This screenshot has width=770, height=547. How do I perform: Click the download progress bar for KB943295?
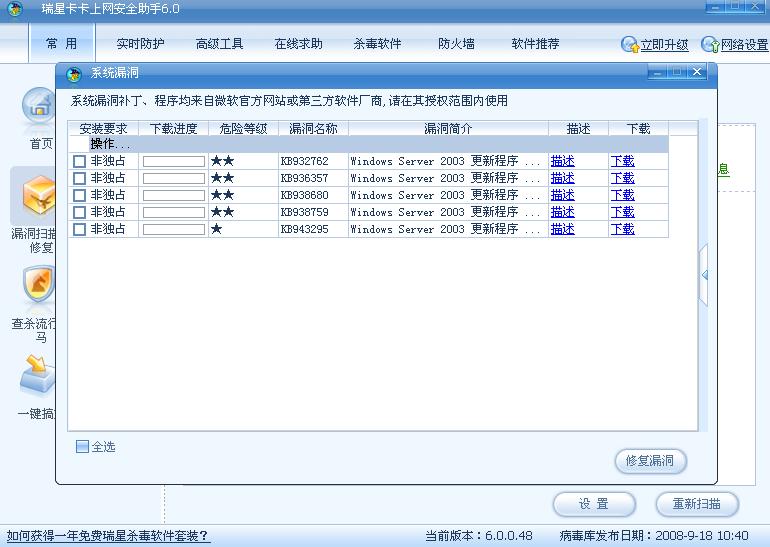(x=174, y=229)
